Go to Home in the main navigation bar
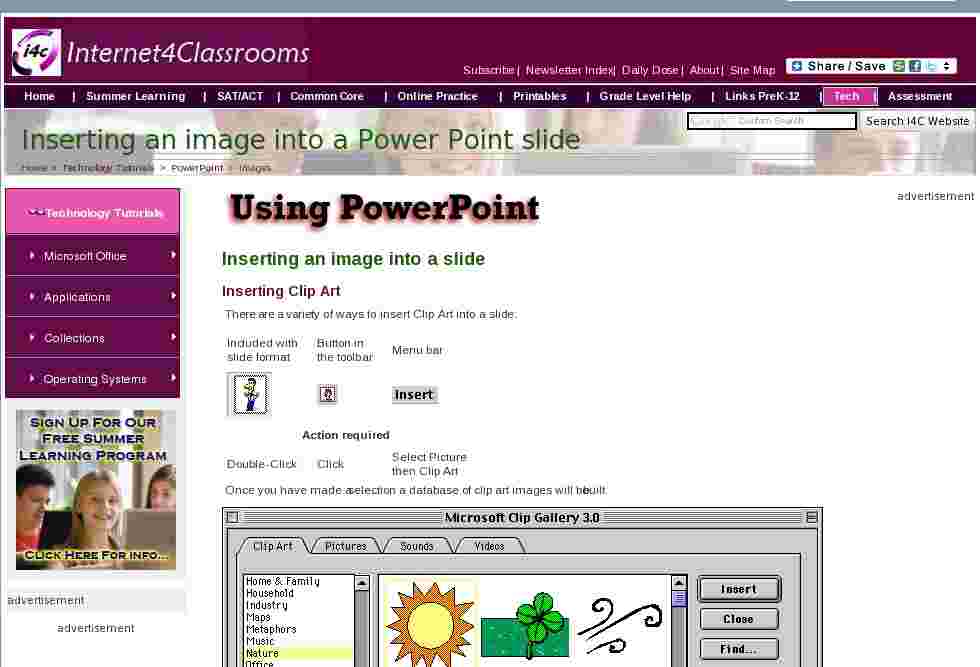 coord(39,96)
